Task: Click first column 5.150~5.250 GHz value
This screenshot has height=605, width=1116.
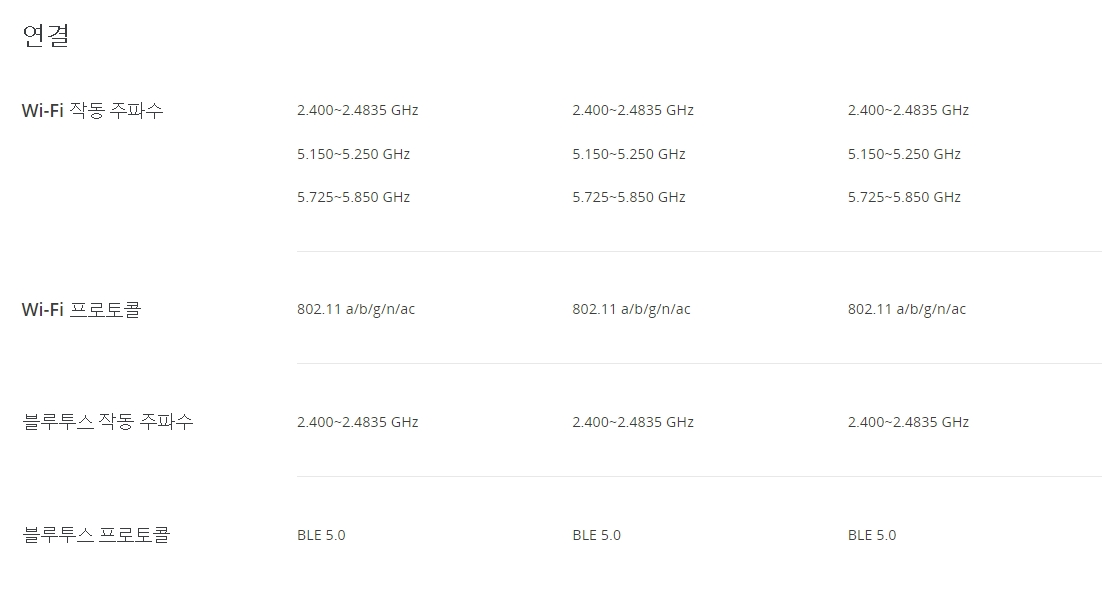Action: pos(353,154)
